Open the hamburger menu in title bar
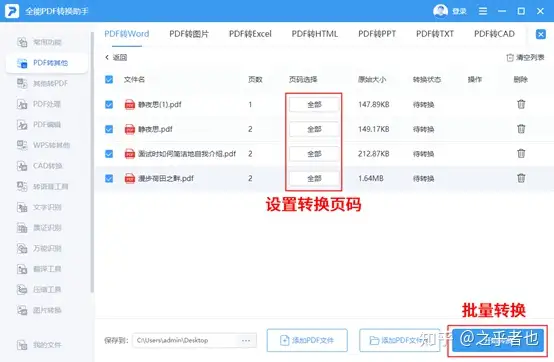The height and width of the screenshot is (362, 554). coord(483,11)
